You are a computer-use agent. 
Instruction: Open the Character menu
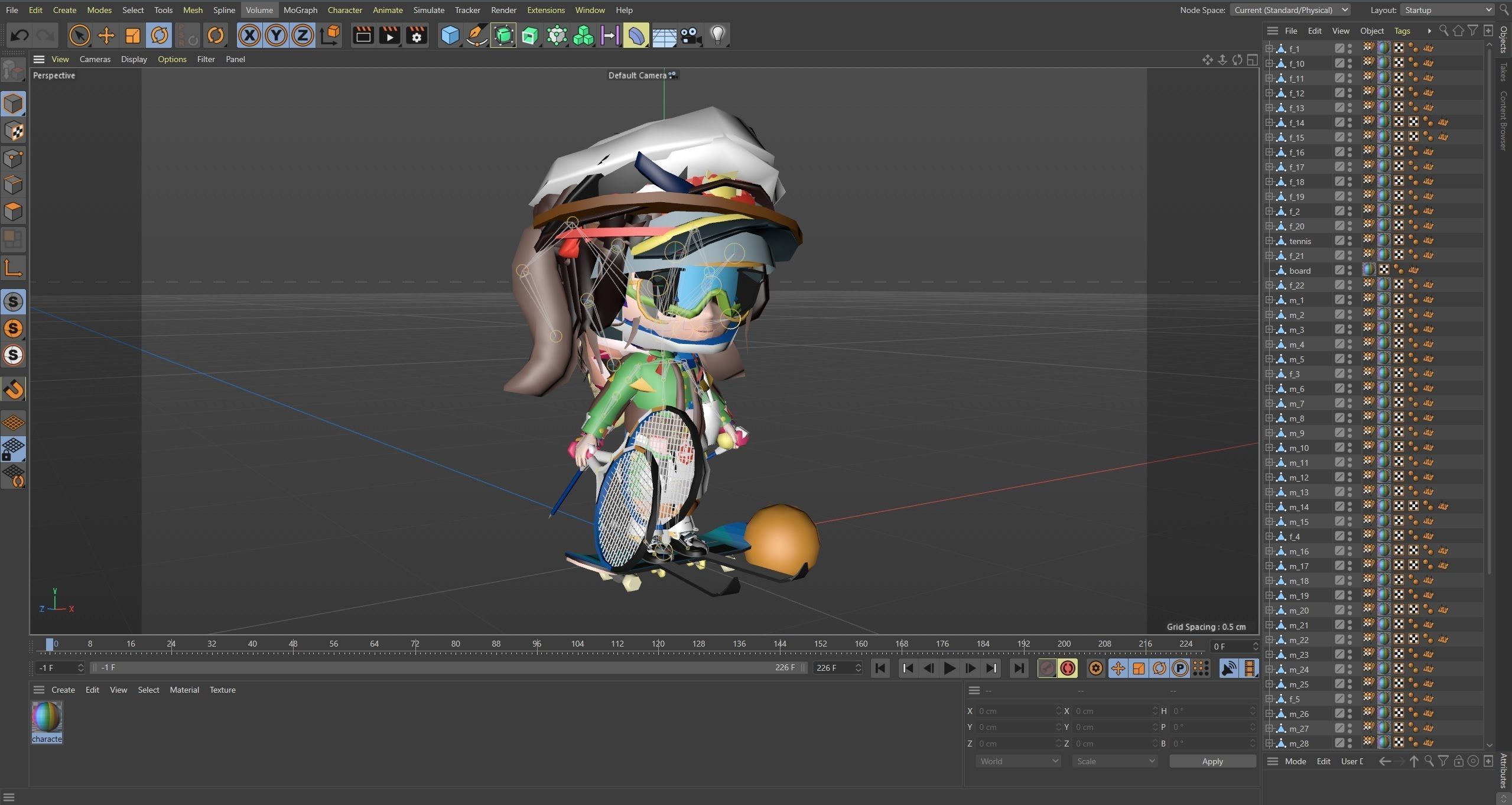pos(345,10)
